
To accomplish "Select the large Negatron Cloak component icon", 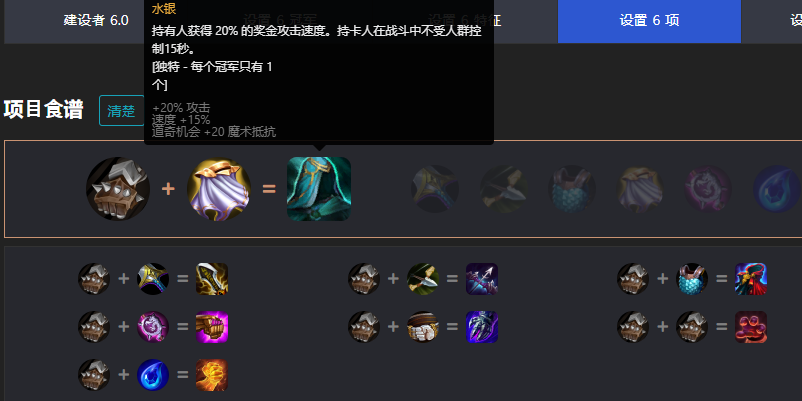I will point(219,189).
